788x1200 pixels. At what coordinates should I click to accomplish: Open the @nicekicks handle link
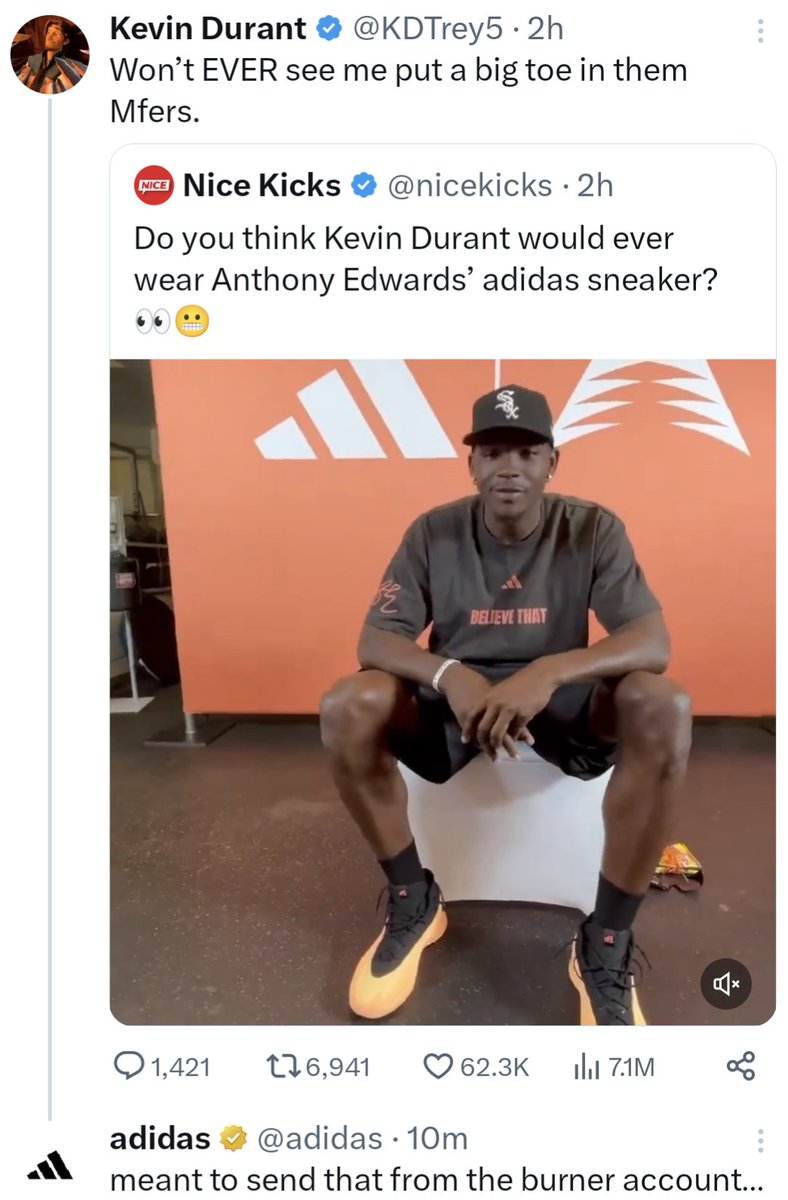[469, 185]
